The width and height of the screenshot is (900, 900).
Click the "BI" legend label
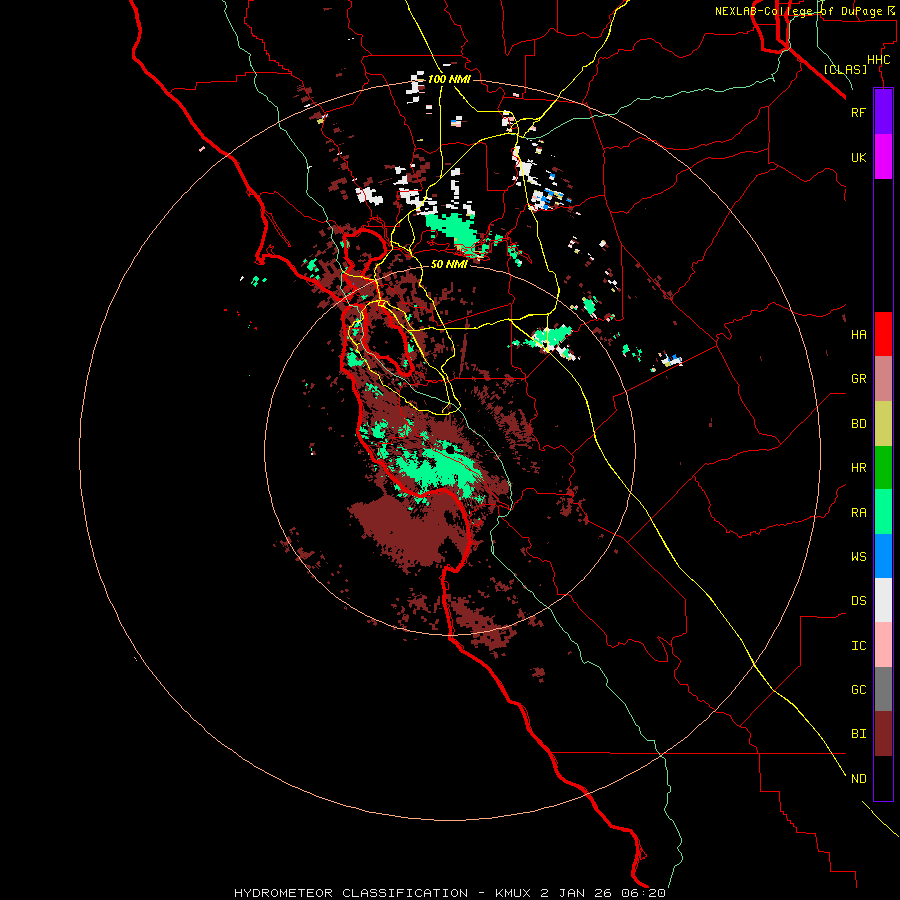pos(858,734)
